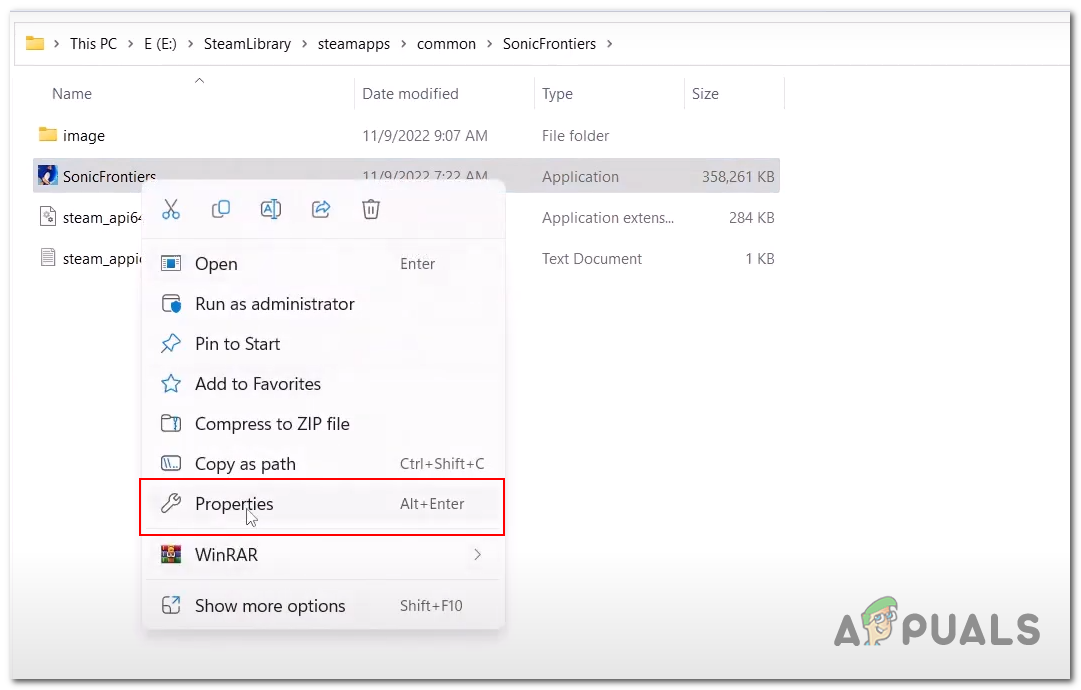Screen dimensions: 1081x690
Task: Click the Text Document type cell
Action: (x=592, y=258)
